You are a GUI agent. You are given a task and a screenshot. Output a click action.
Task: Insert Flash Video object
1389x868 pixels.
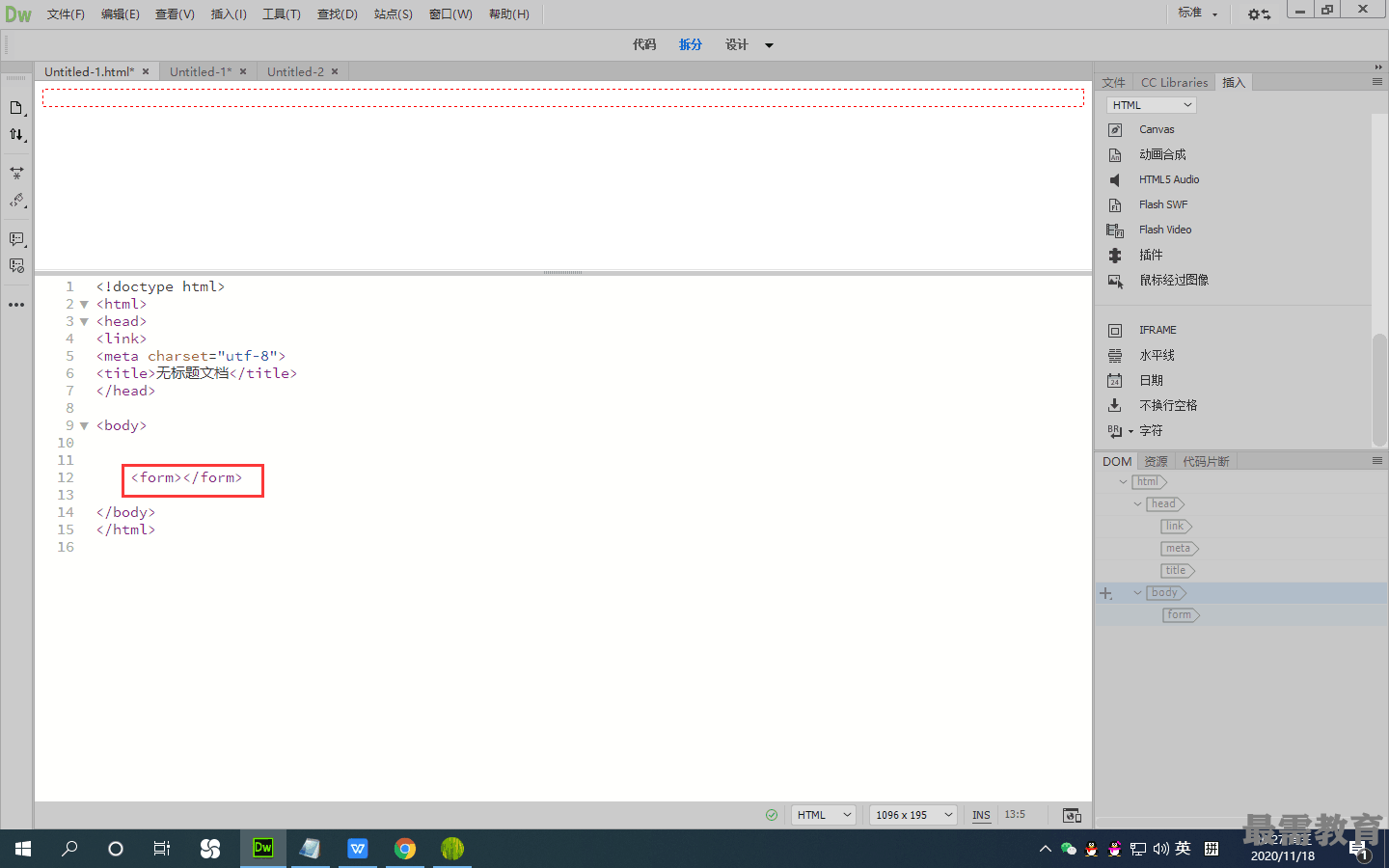pos(1165,230)
